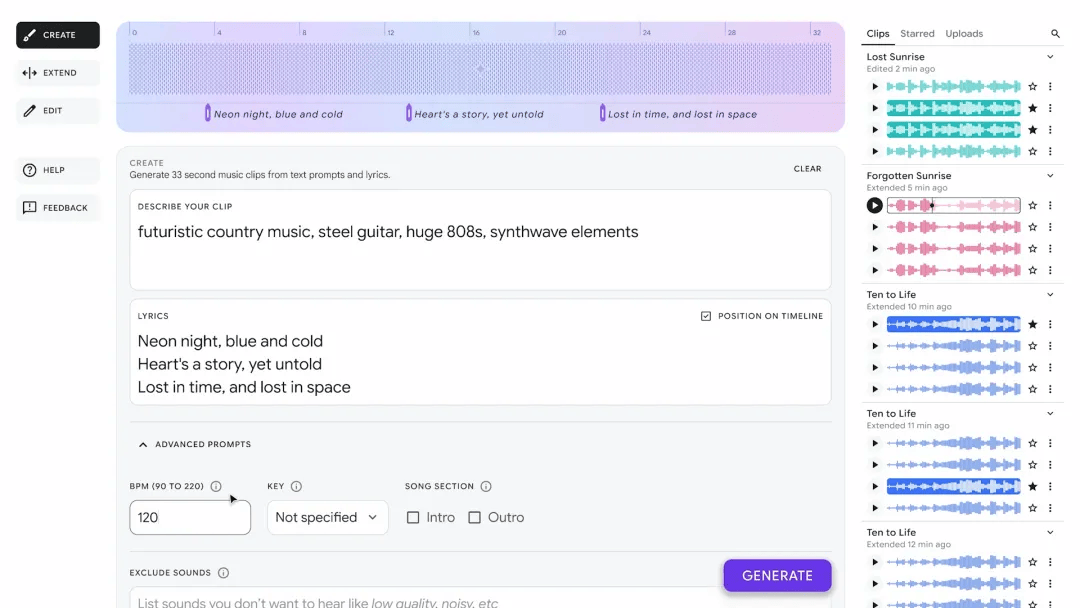Open the Key dropdown

[327, 517]
